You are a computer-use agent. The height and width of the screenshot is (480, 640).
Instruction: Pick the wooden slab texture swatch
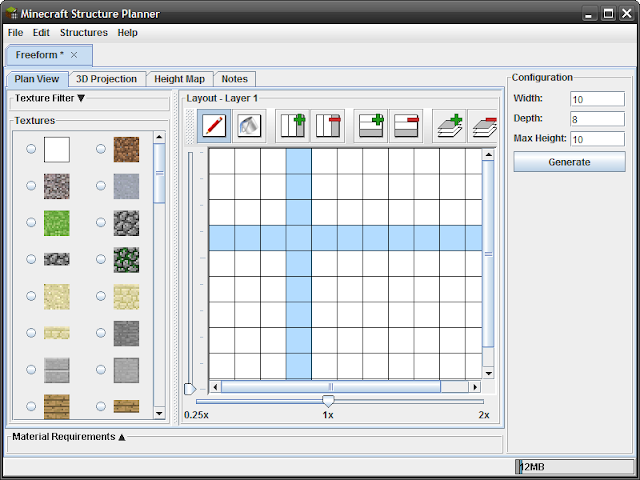pos(127,406)
